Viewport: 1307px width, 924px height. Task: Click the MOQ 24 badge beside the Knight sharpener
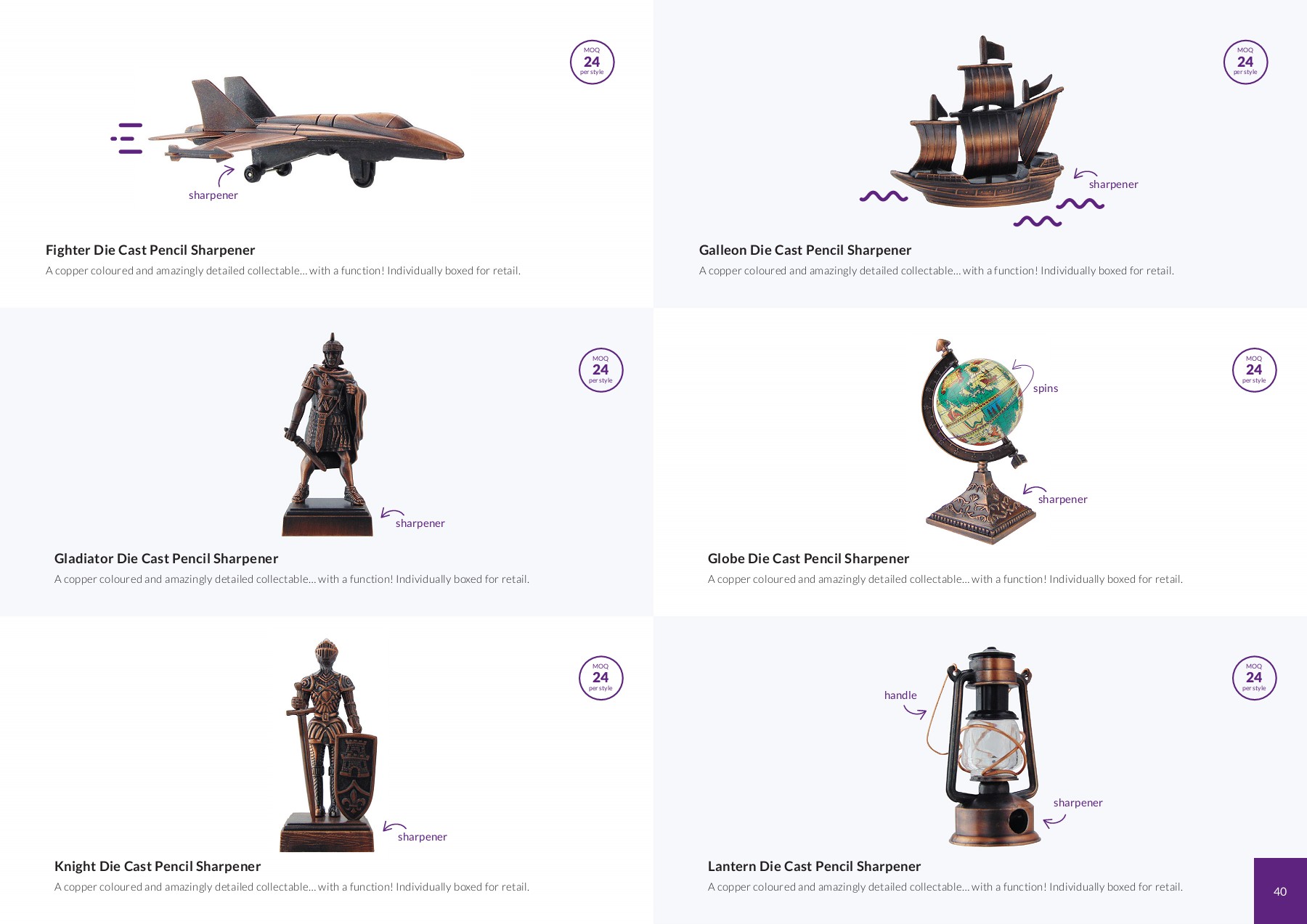(600, 678)
